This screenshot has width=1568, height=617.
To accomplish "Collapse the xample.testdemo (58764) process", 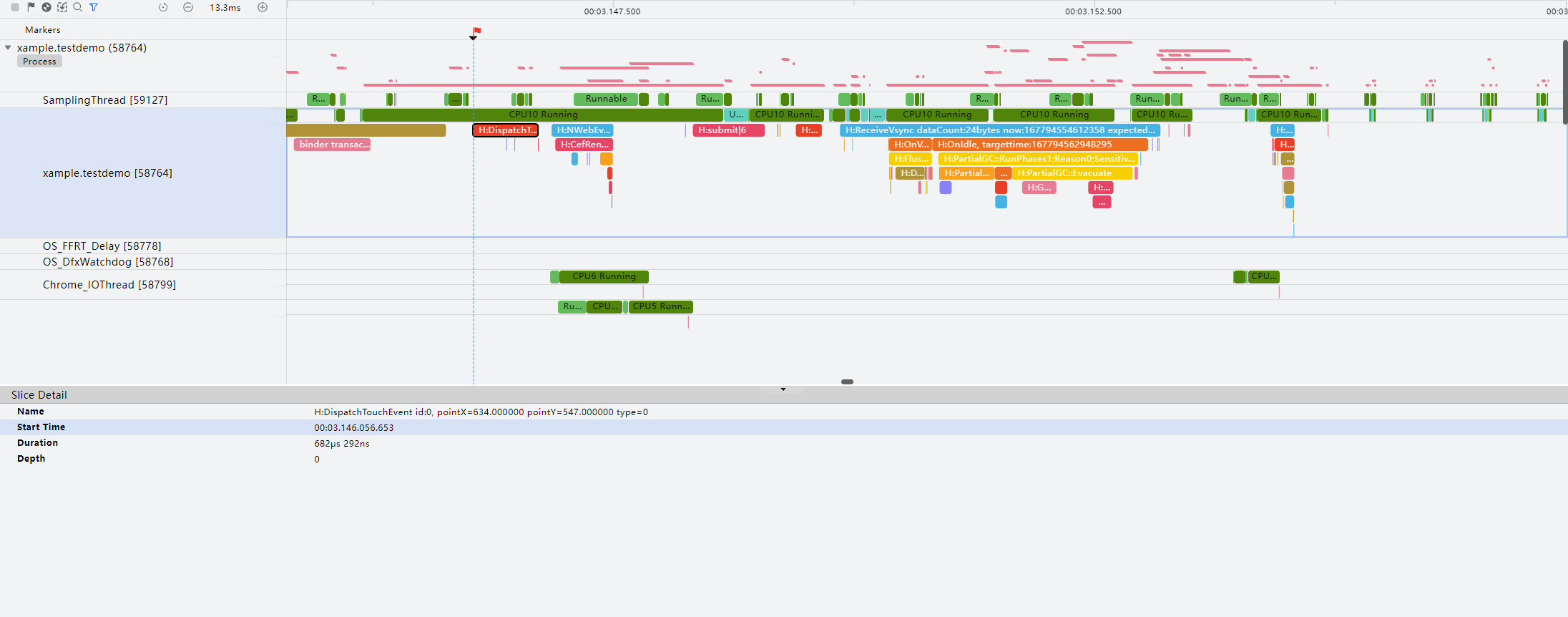I will (x=8, y=48).
